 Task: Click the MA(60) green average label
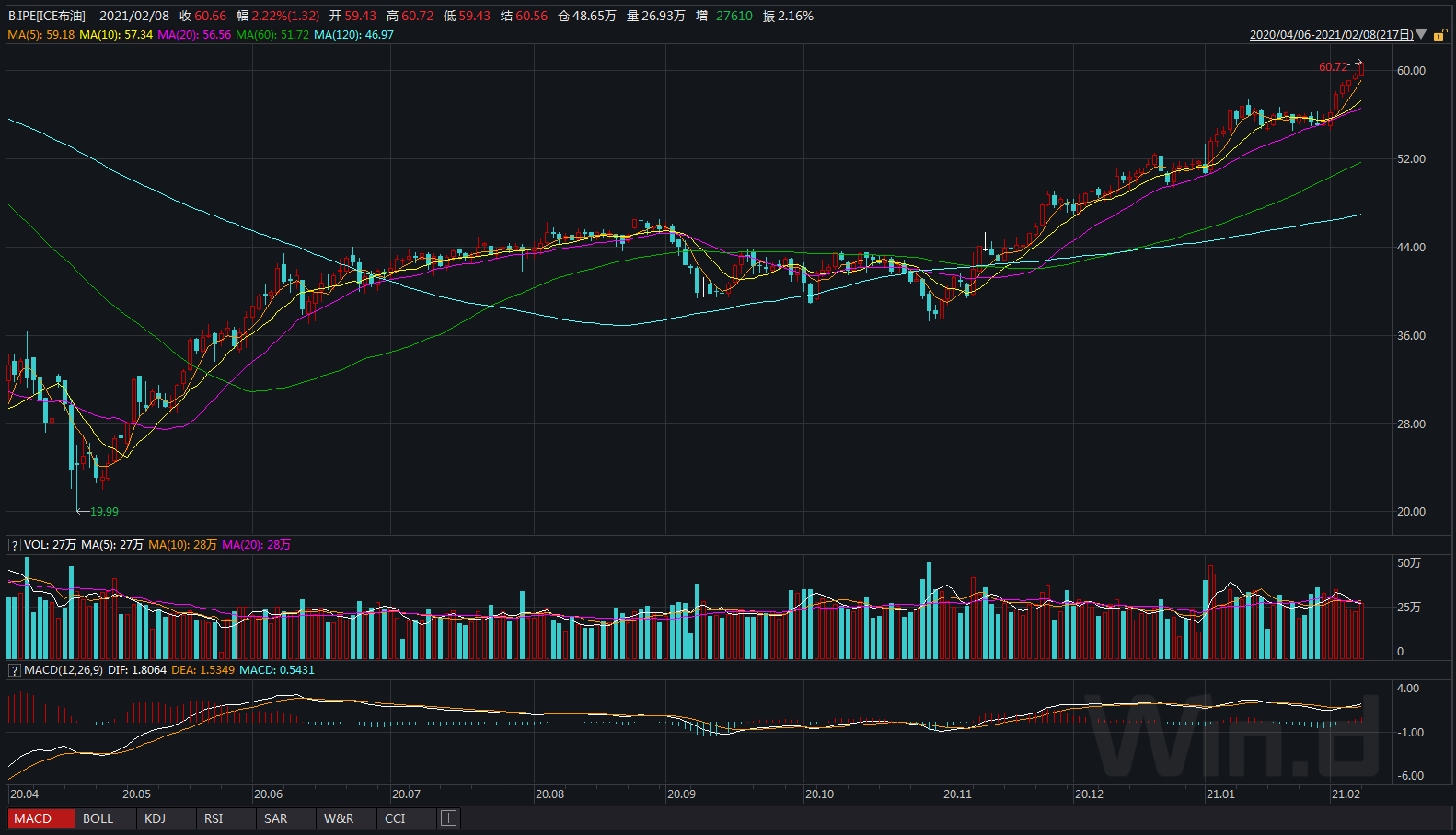tap(272, 35)
